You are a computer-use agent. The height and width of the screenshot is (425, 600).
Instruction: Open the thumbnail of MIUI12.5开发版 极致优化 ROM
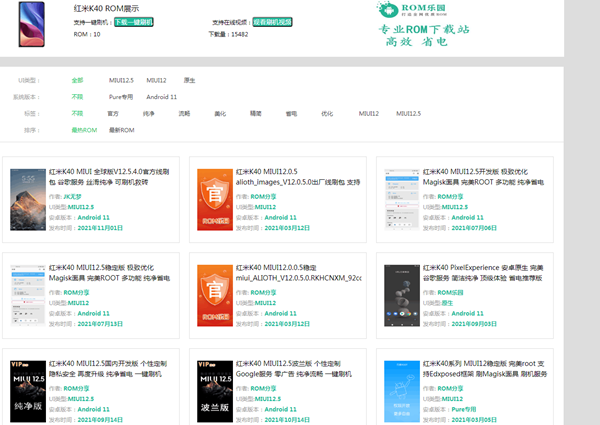point(402,200)
